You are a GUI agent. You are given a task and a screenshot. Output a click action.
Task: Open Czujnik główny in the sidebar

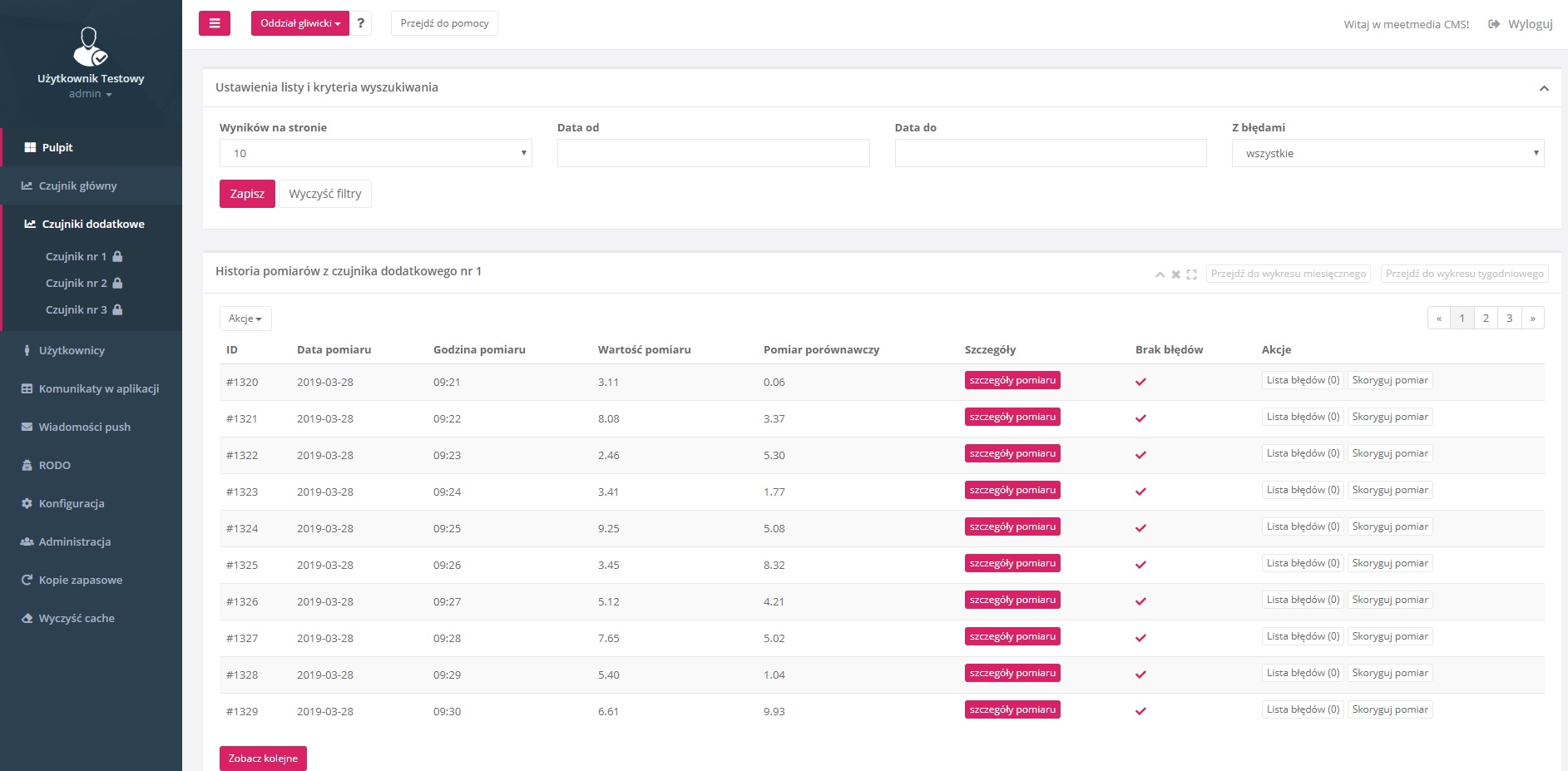pos(77,185)
